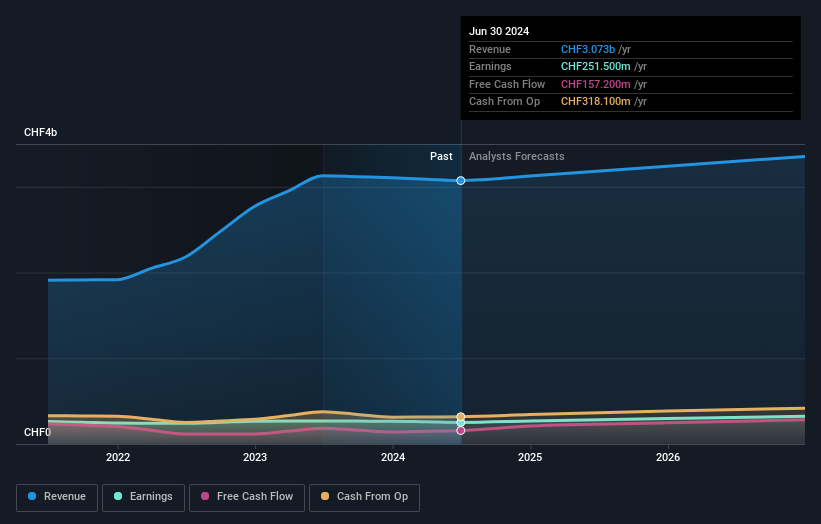The width and height of the screenshot is (821, 524).
Task: Toggle the Free Cash Flow legend series
Action: click(x=247, y=497)
